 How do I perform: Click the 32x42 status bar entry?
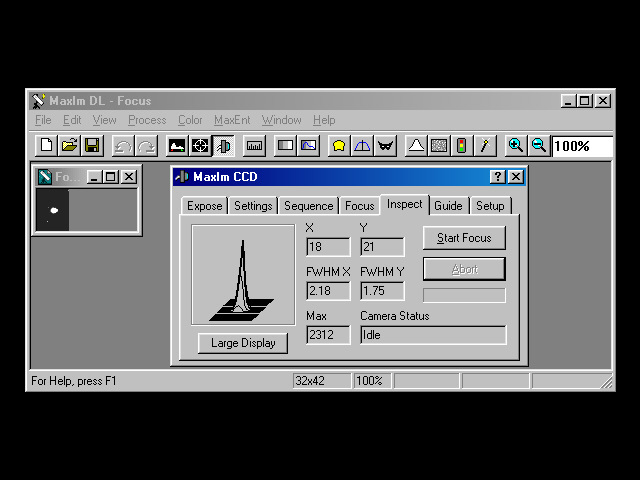pyautogui.click(x=322, y=381)
